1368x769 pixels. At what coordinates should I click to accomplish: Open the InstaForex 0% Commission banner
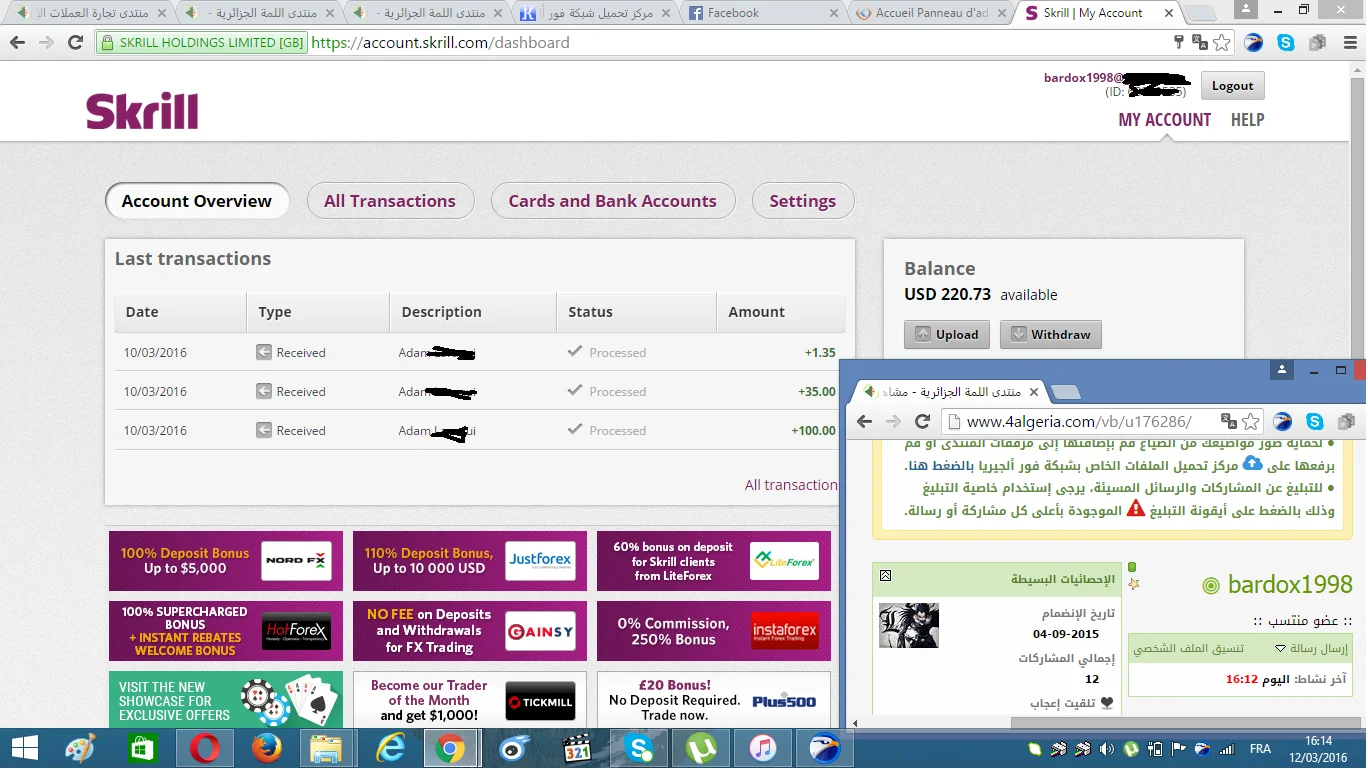pyautogui.click(x=714, y=631)
